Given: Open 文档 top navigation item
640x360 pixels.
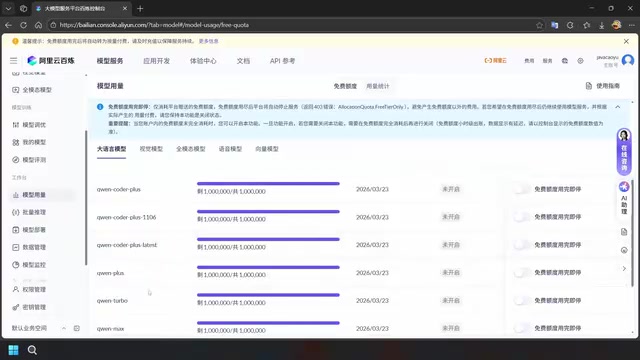Looking at the screenshot, I should click(243, 61).
